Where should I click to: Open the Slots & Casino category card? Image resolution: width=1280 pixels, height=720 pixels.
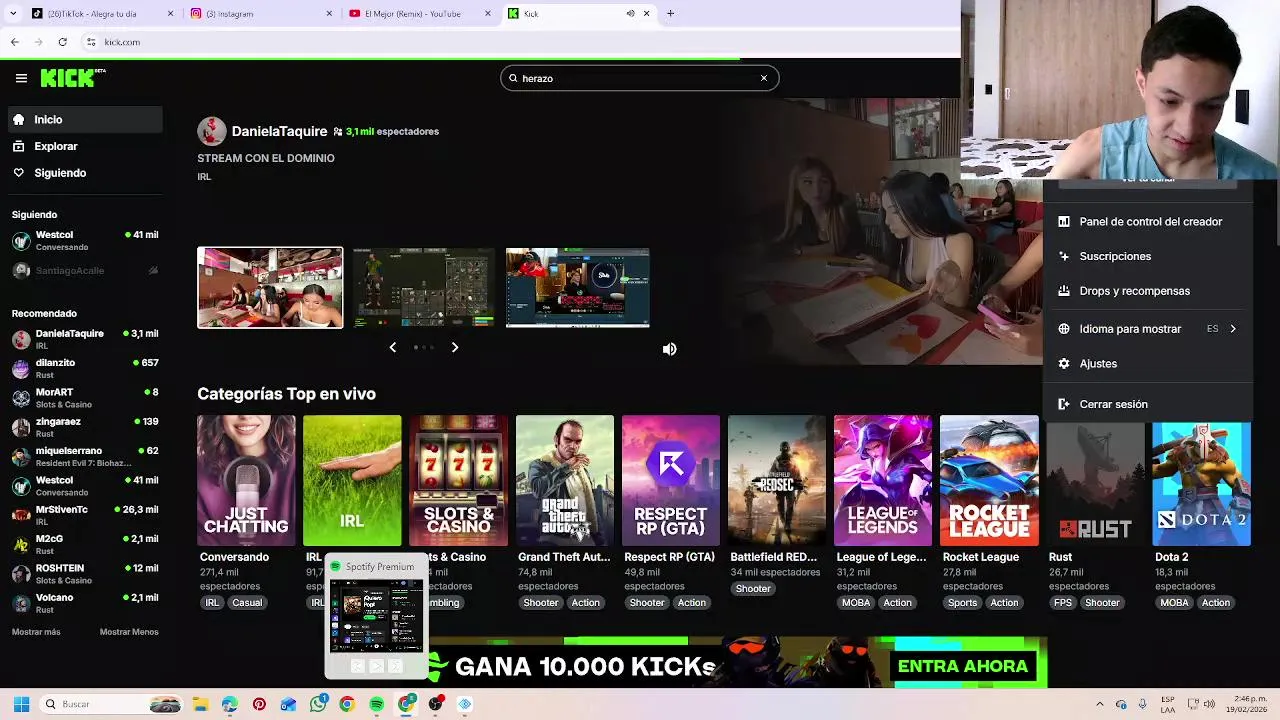pyautogui.click(x=458, y=480)
